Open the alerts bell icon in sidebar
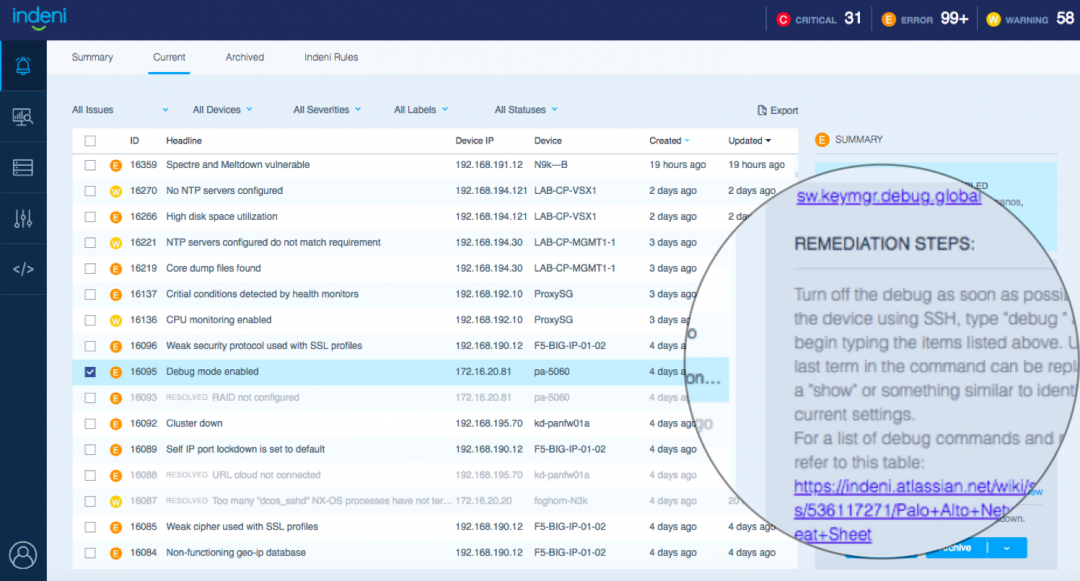Viewport: 1080px width, 581px height. coord(23,66)
